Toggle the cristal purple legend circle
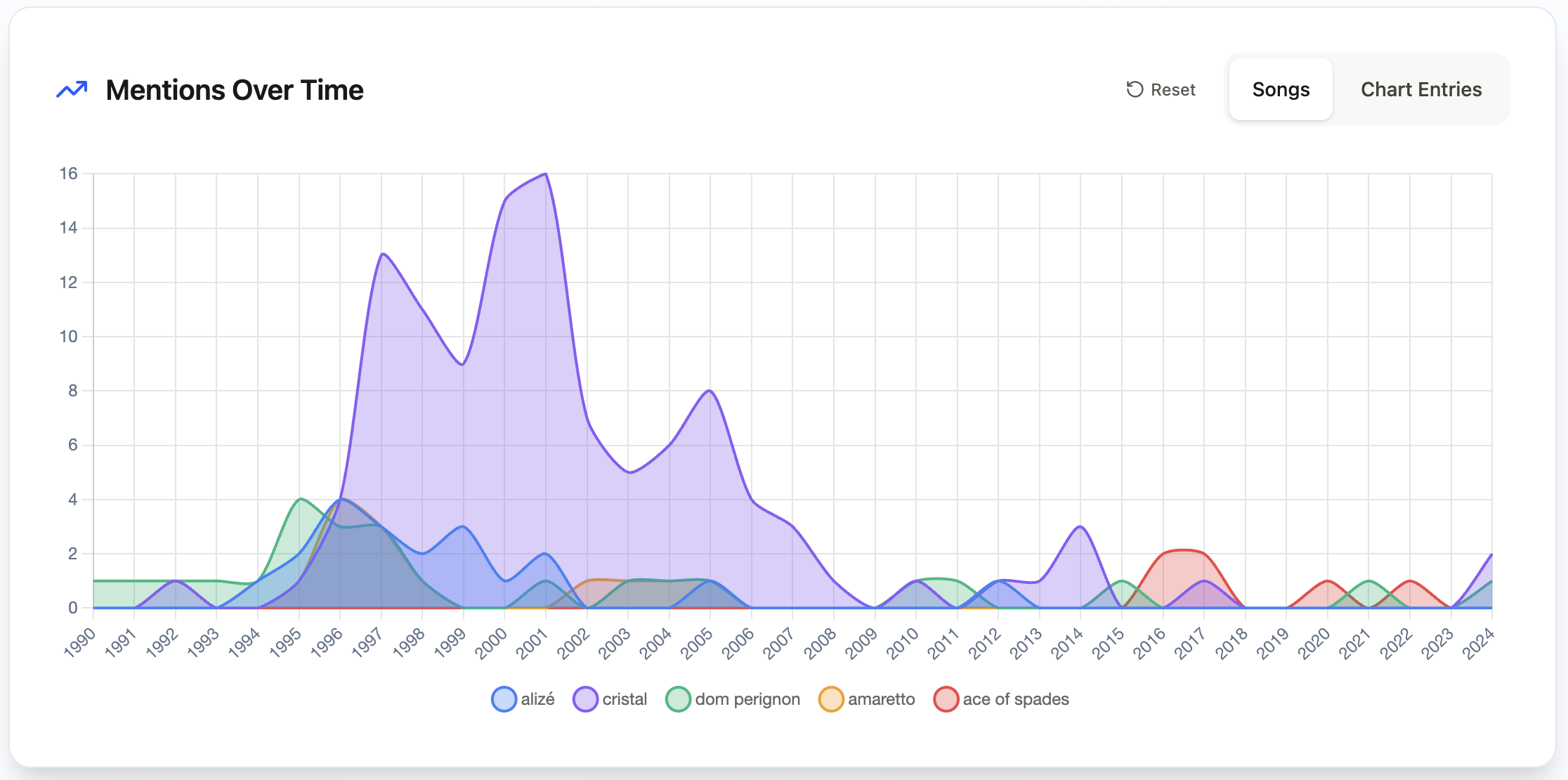Screen dimensions: 1568x780 [x=585, y=699]
